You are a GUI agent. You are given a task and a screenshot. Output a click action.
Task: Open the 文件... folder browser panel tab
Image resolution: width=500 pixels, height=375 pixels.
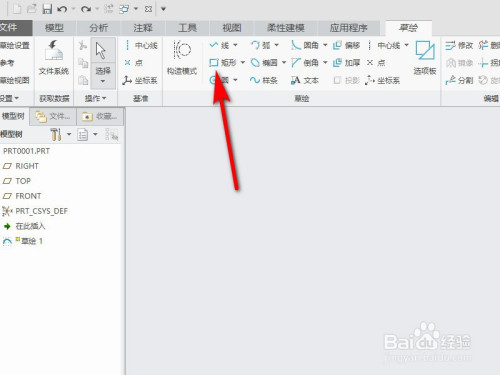53,116
